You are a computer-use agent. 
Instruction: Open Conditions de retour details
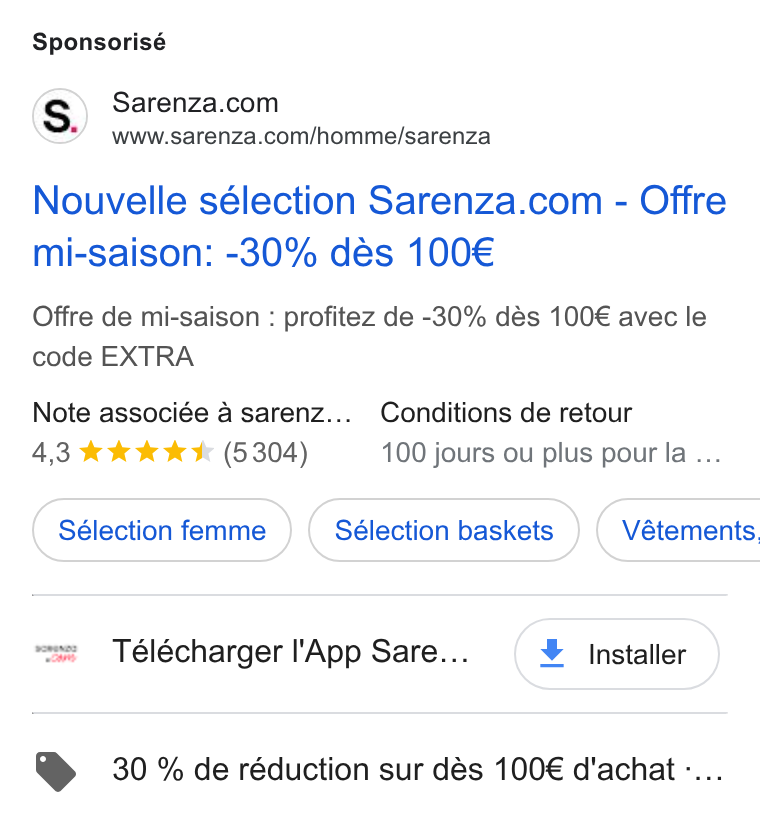[x=506, y=413]
